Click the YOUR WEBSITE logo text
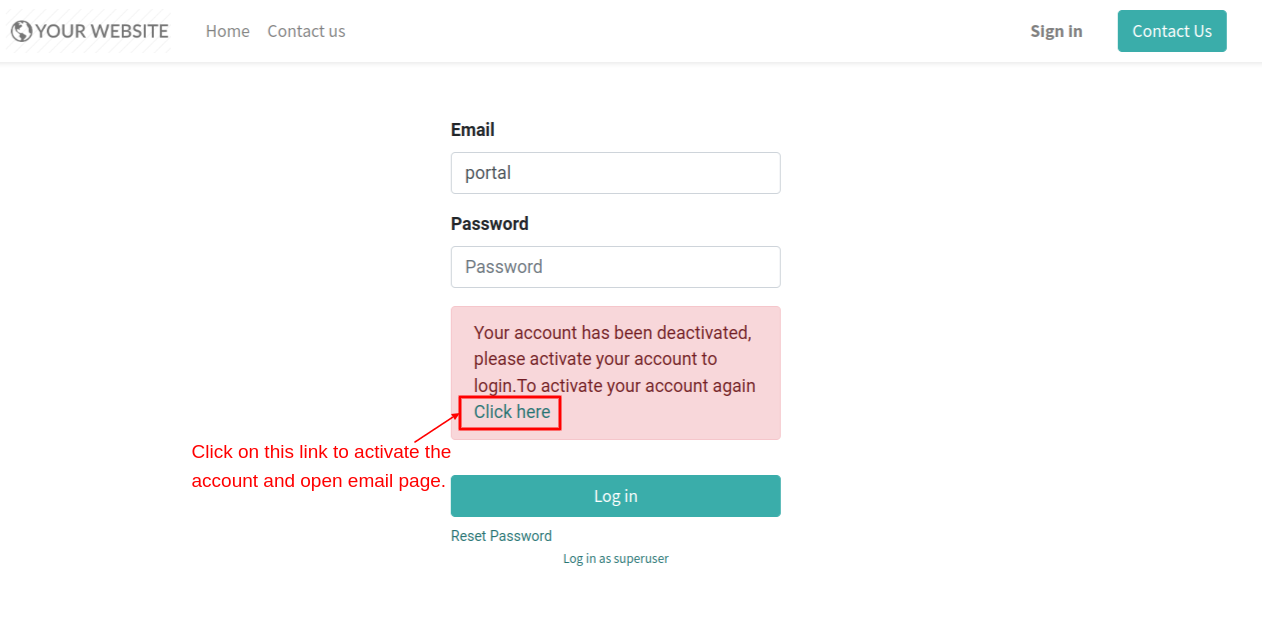The width and height of the screenshot is (1262, 623). [102, 31]
